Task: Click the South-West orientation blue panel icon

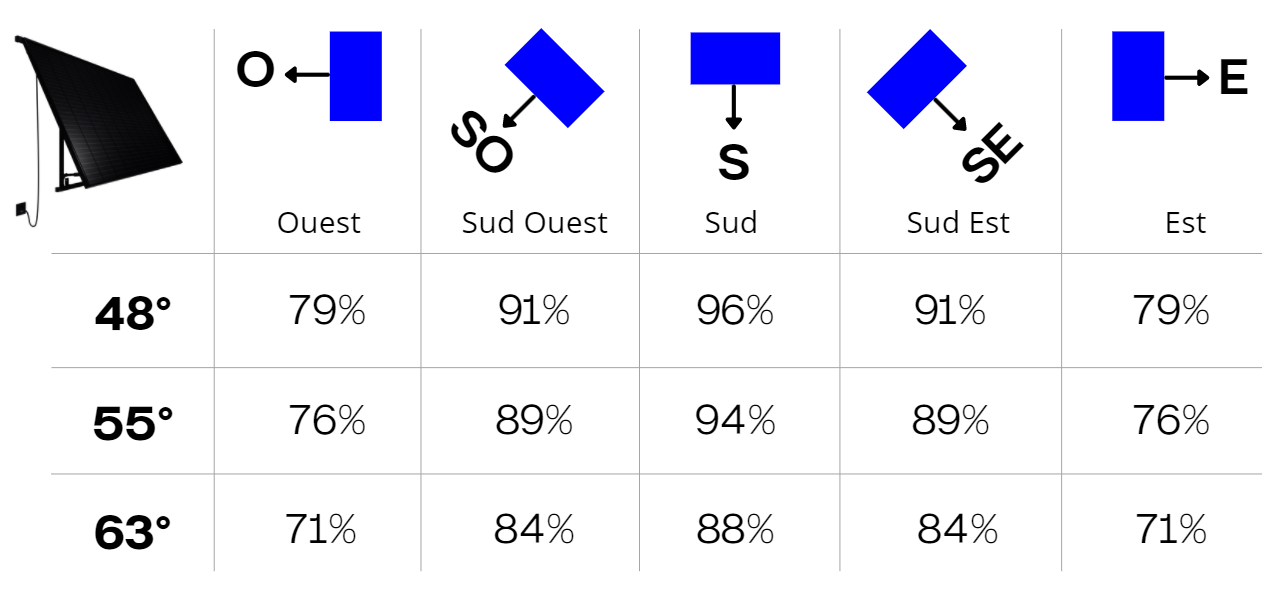Action: click(x=555, y=77)
